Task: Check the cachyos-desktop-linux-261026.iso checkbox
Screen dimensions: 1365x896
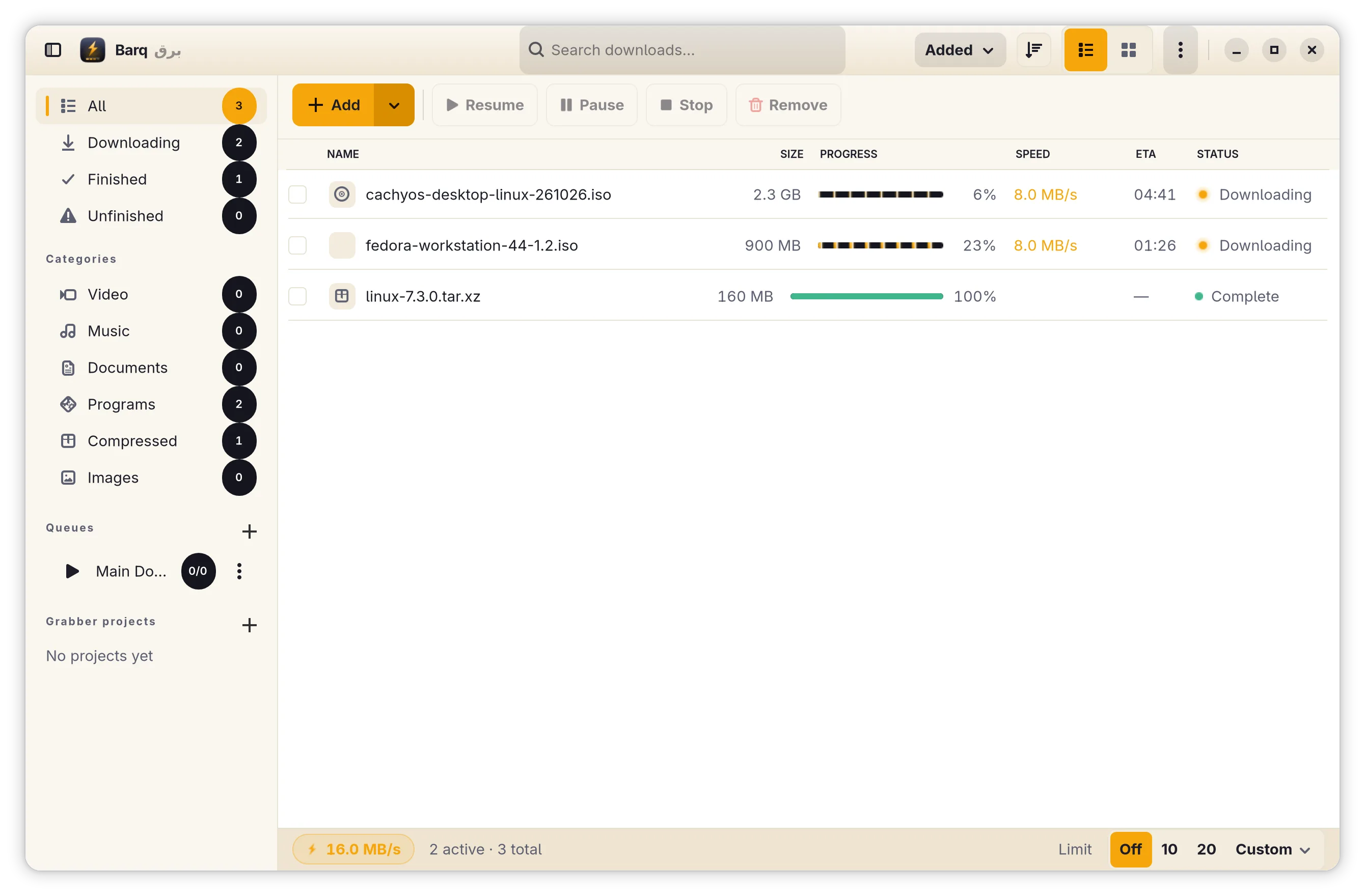Action: pos(297,194)
